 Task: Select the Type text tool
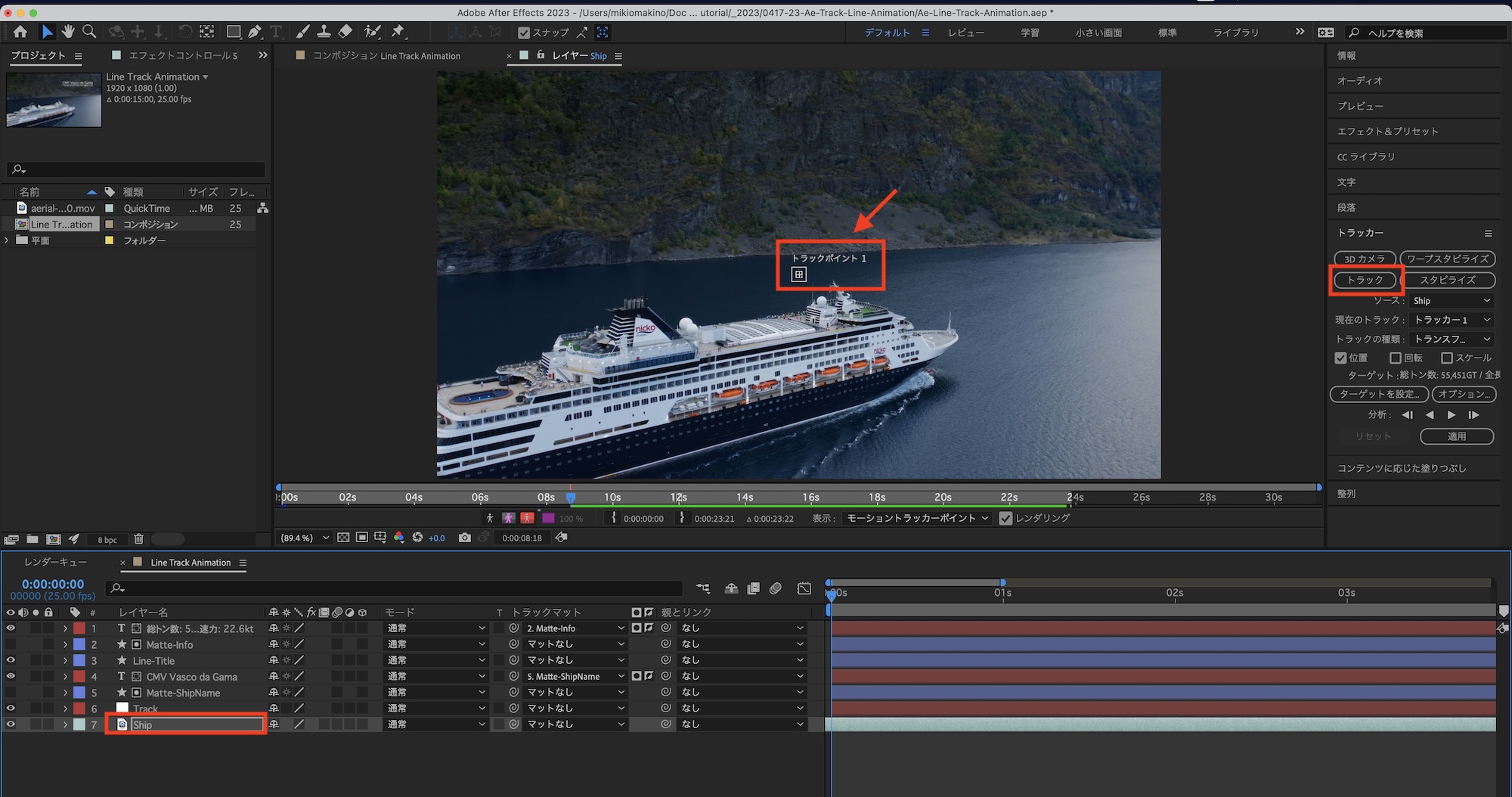276,32
